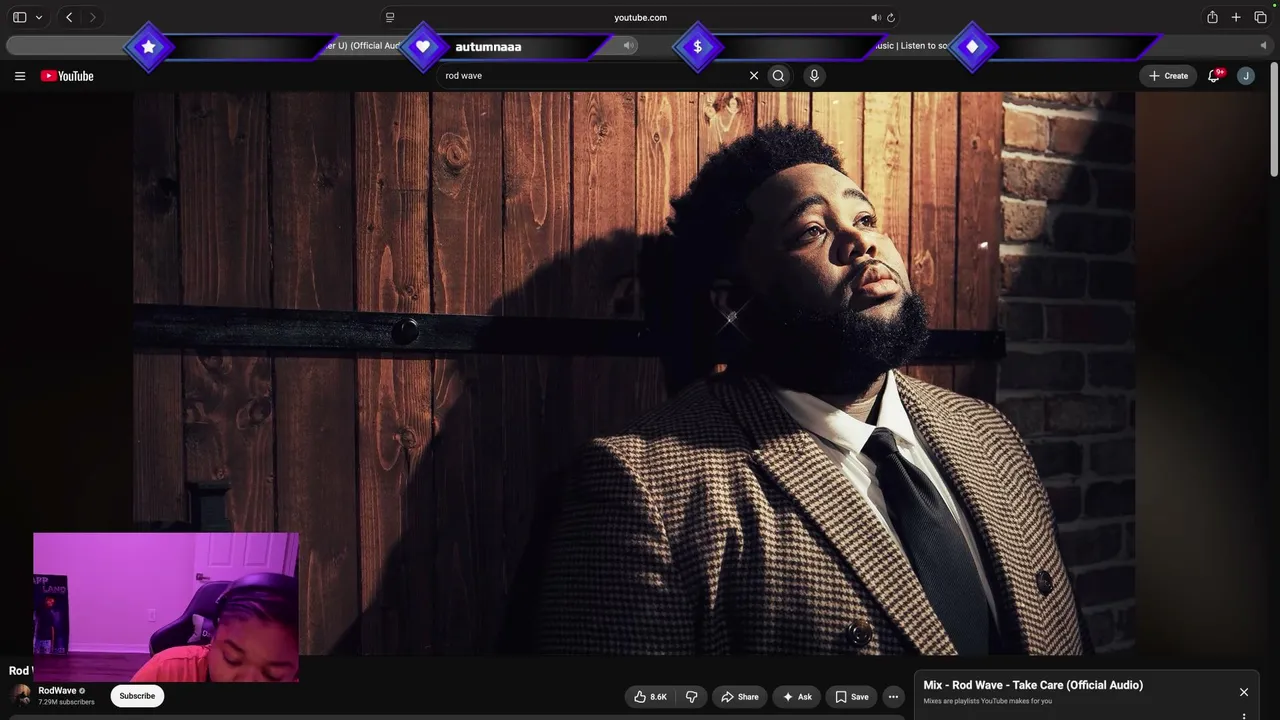
Task: Click the Create button
Action: click(1168, 76)
